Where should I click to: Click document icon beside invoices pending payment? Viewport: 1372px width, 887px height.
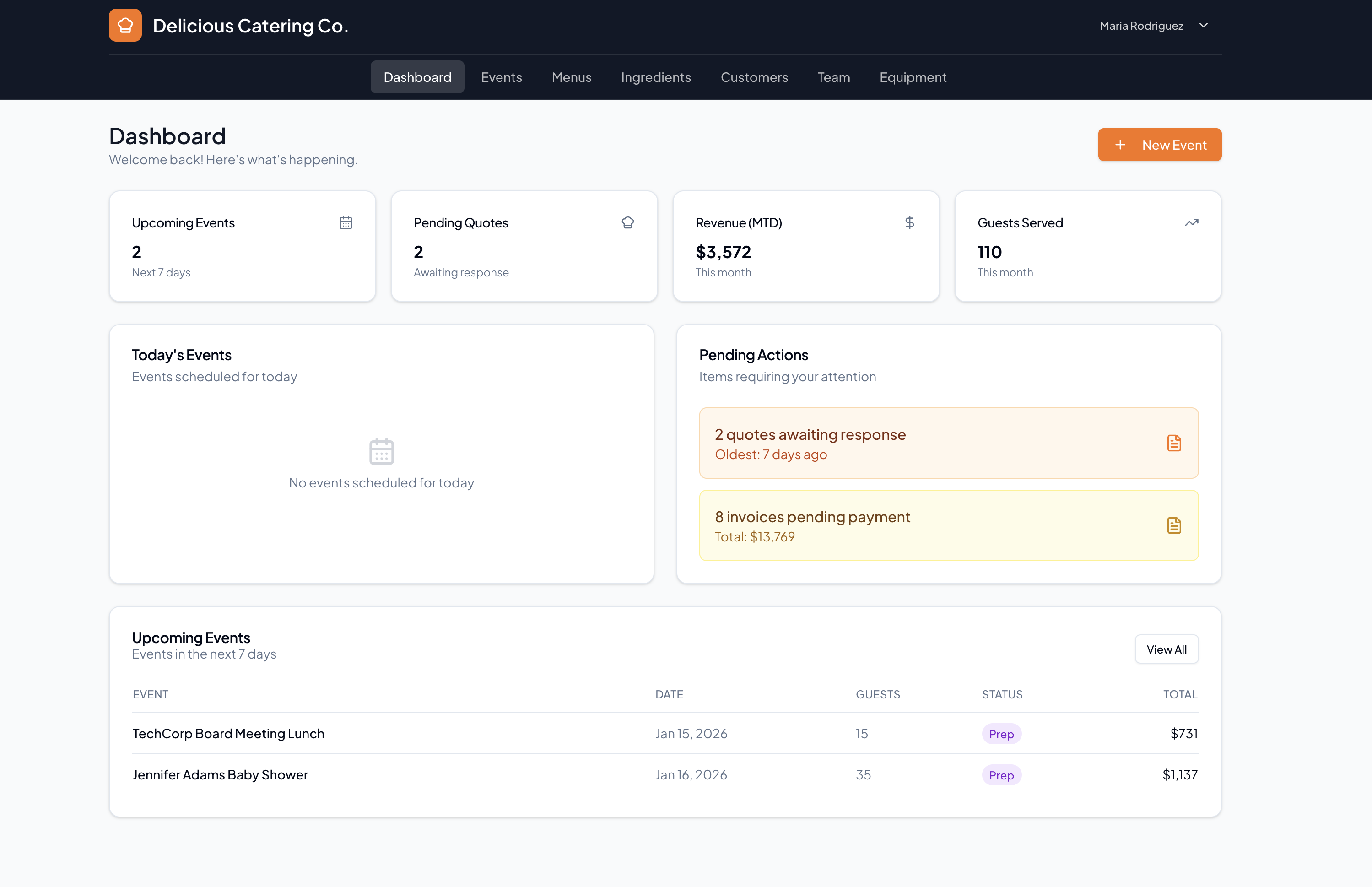click(x=1173, y=525)
